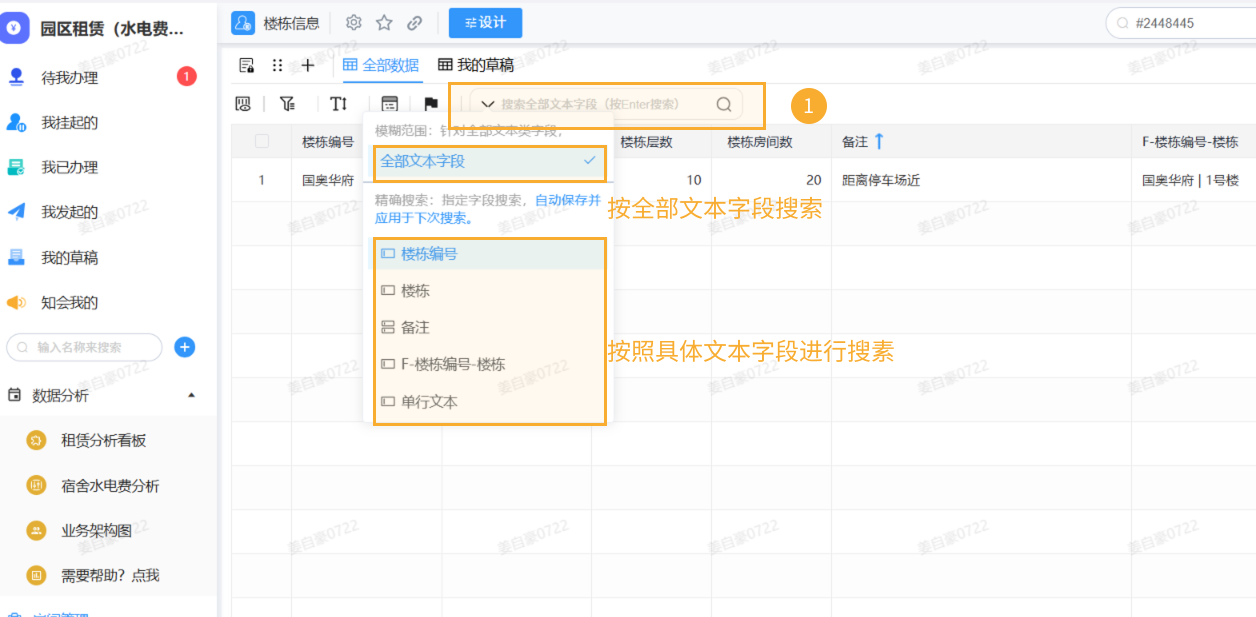Open 我挂起的 in the sidebar
Image resolution: width=1256 pixels, height=617 pixels.
tap(69, 122)
